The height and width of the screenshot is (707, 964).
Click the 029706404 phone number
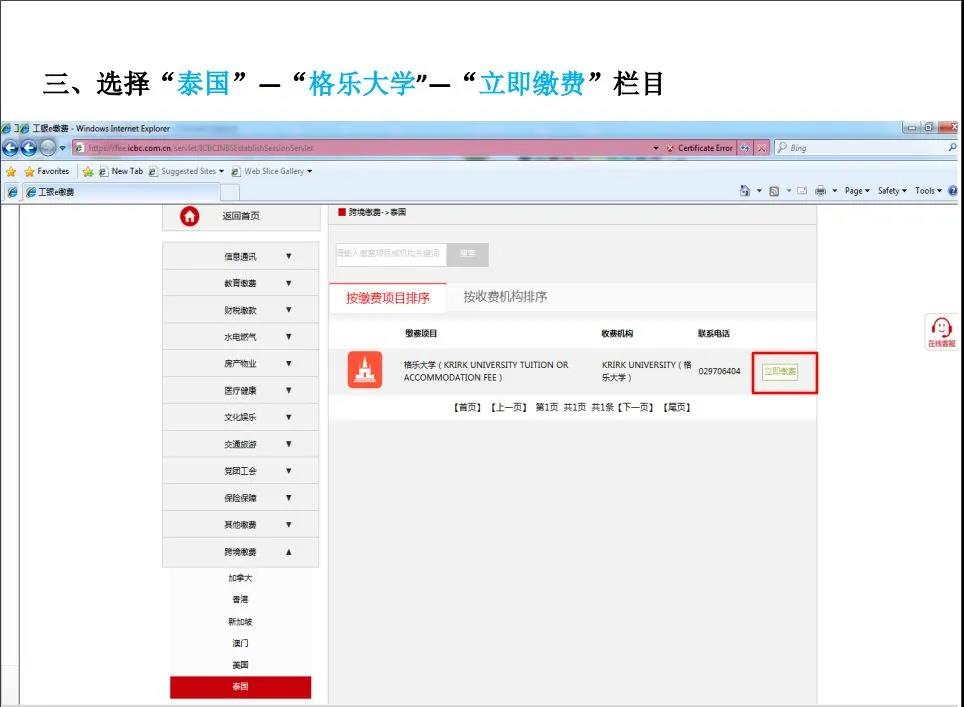pos(719,371)
